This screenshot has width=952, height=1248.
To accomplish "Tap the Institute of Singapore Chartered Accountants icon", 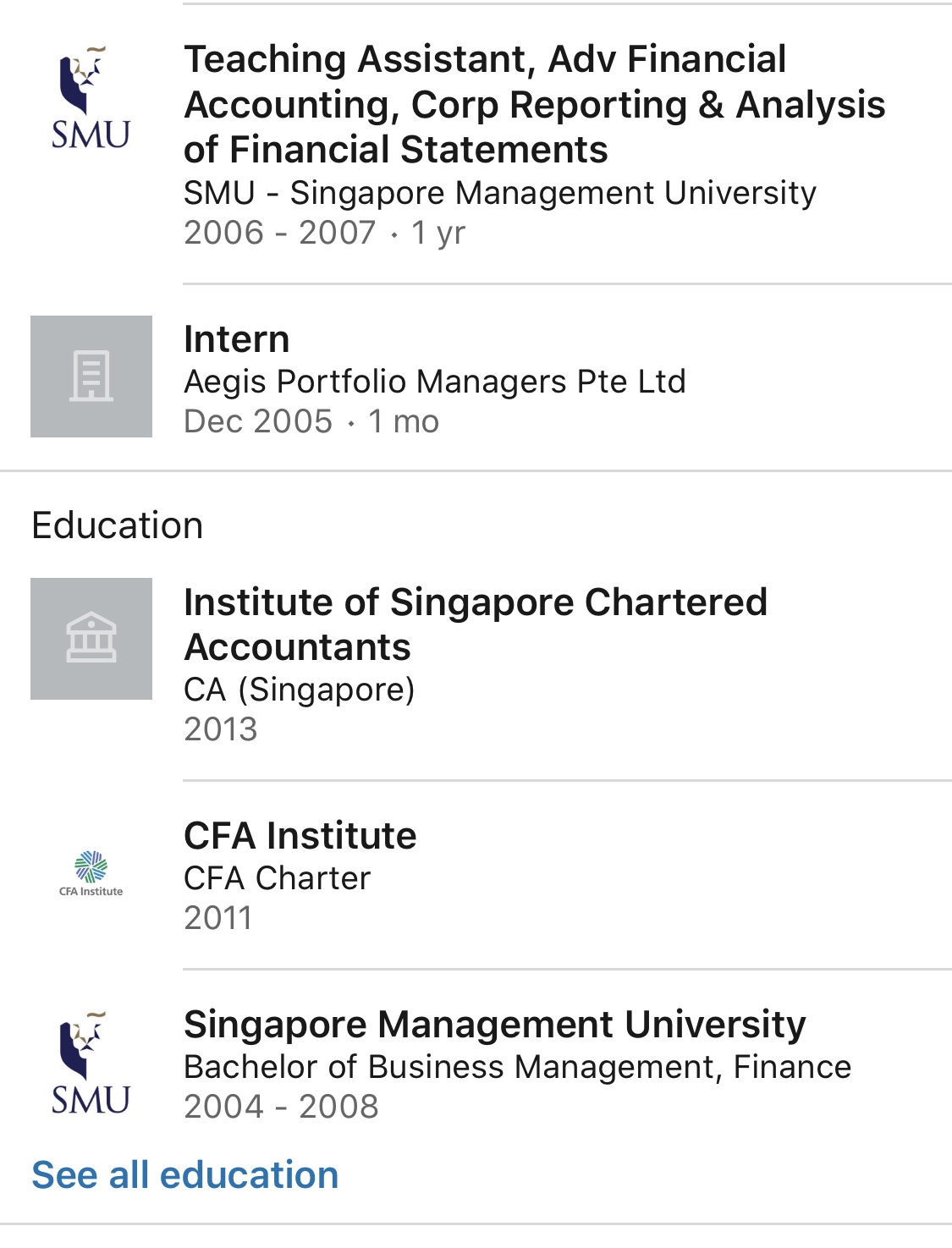I will coord(91,639).
